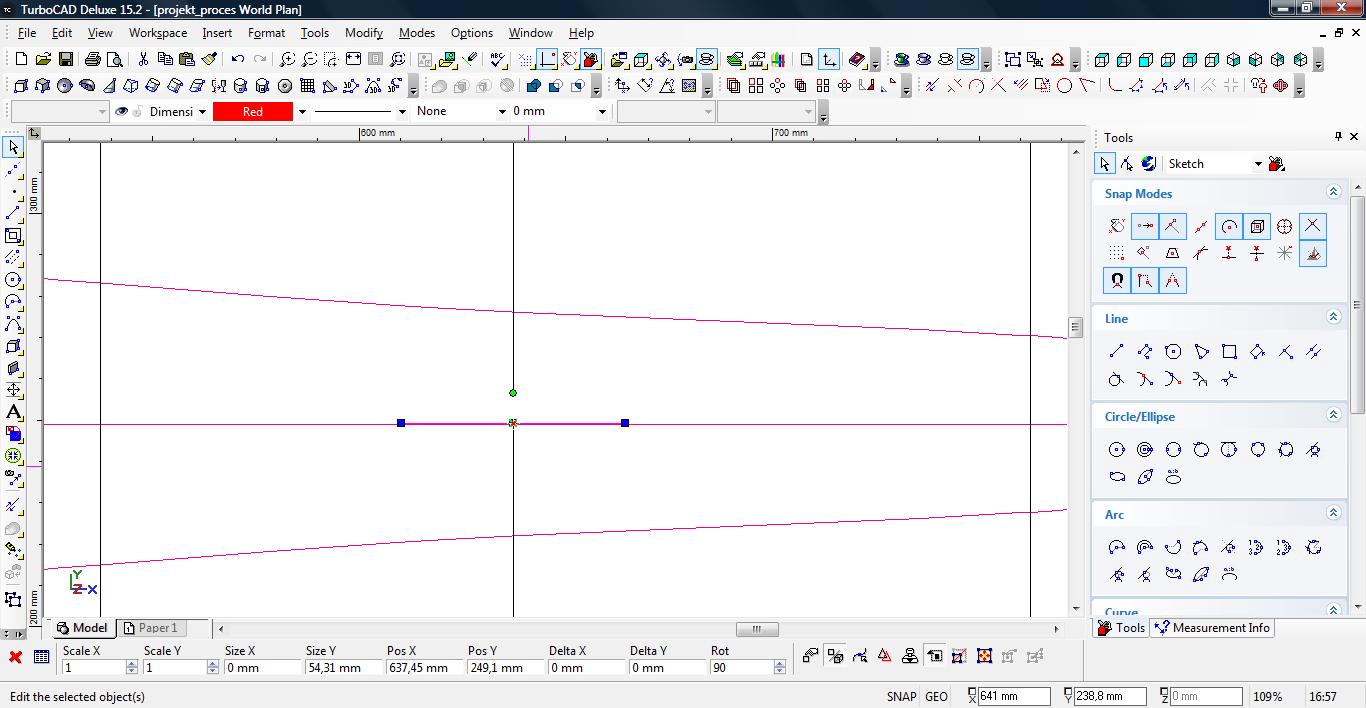Toggle the Intersection snap mode
The image size is (1366, 708).
[x=1312, y=226]
